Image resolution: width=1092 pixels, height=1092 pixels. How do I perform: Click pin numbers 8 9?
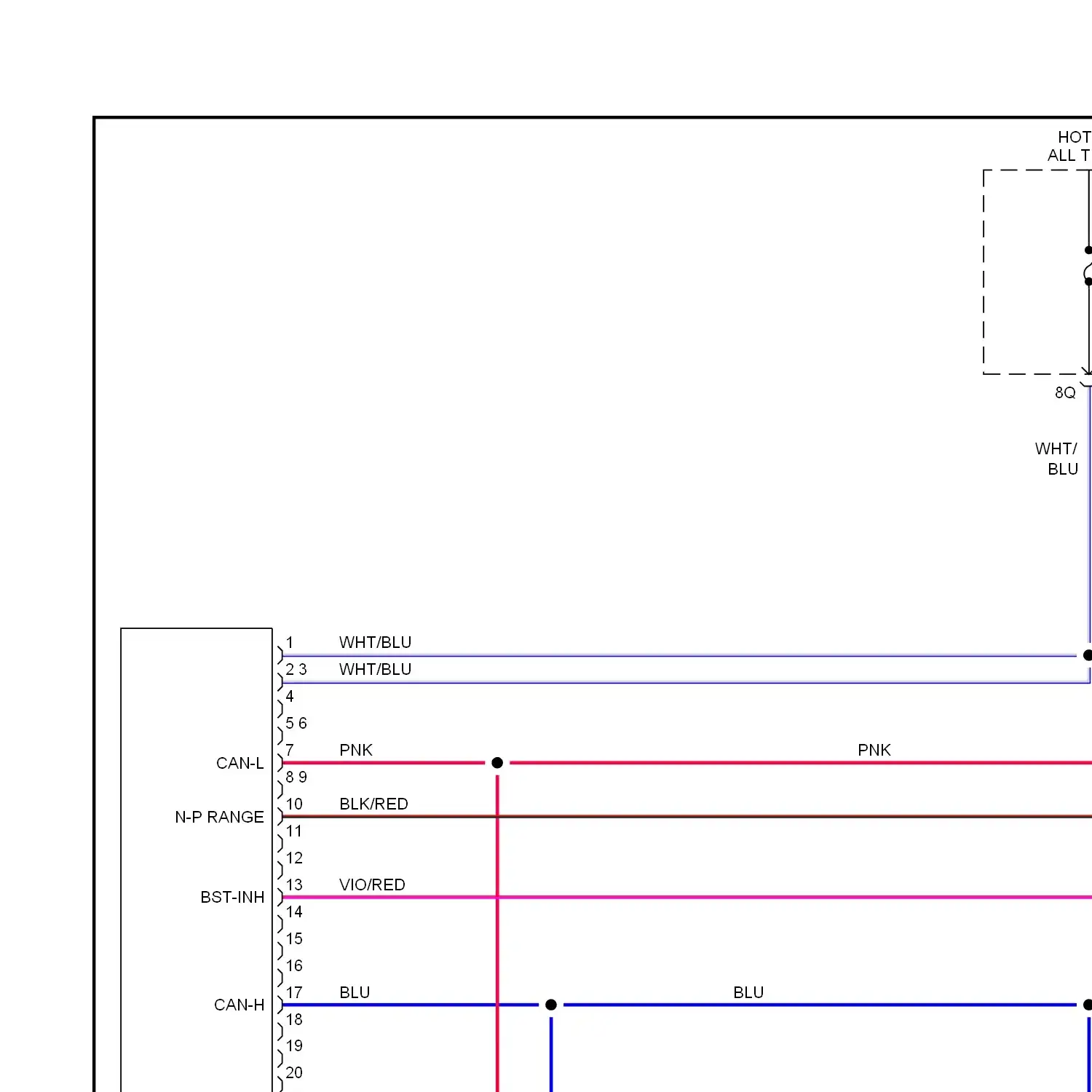296,777
